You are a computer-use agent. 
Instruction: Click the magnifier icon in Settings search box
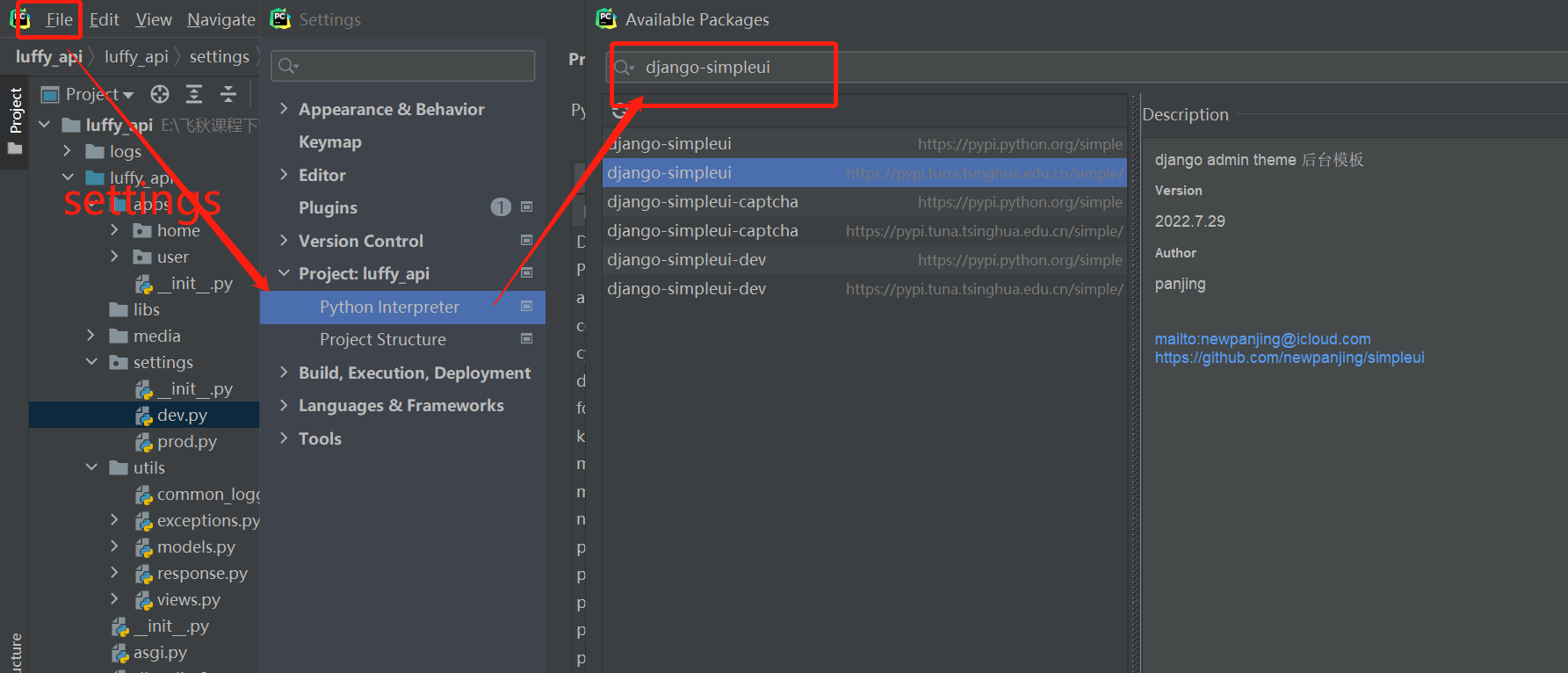(x=287, y=66)
